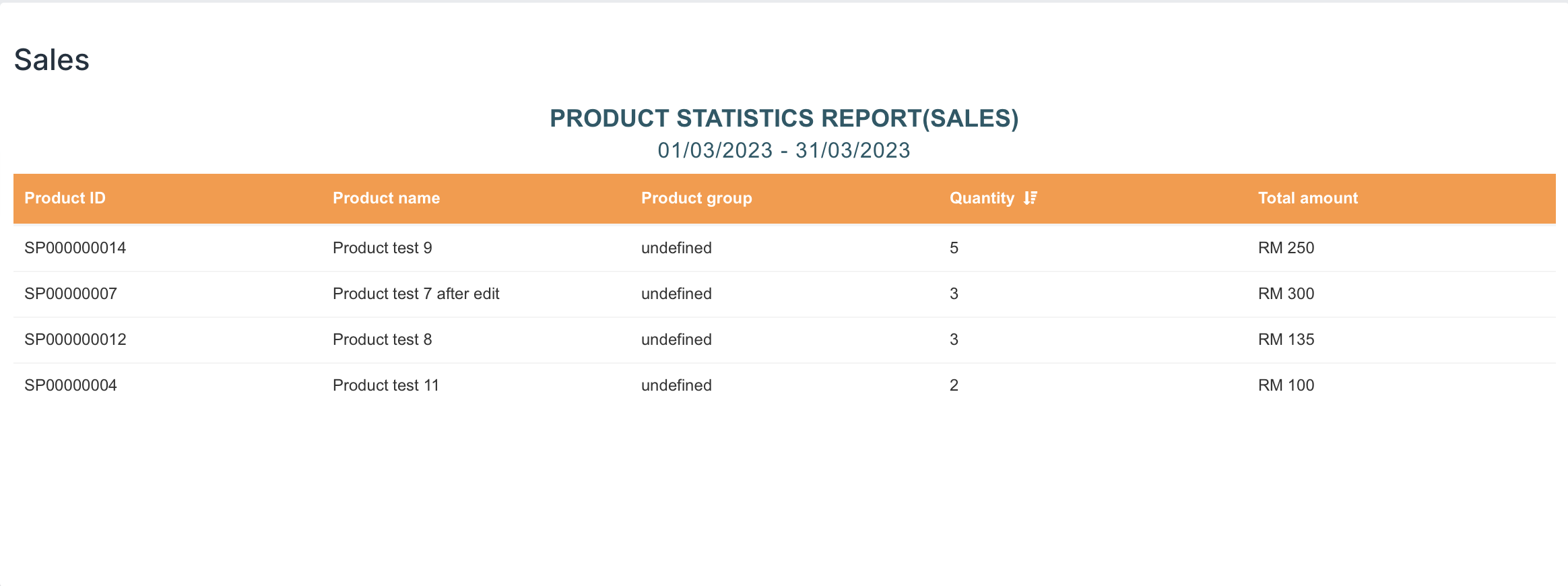Sort by the Quantity column header
Screen dimensions: 1568x586
[x=981, y=198]
